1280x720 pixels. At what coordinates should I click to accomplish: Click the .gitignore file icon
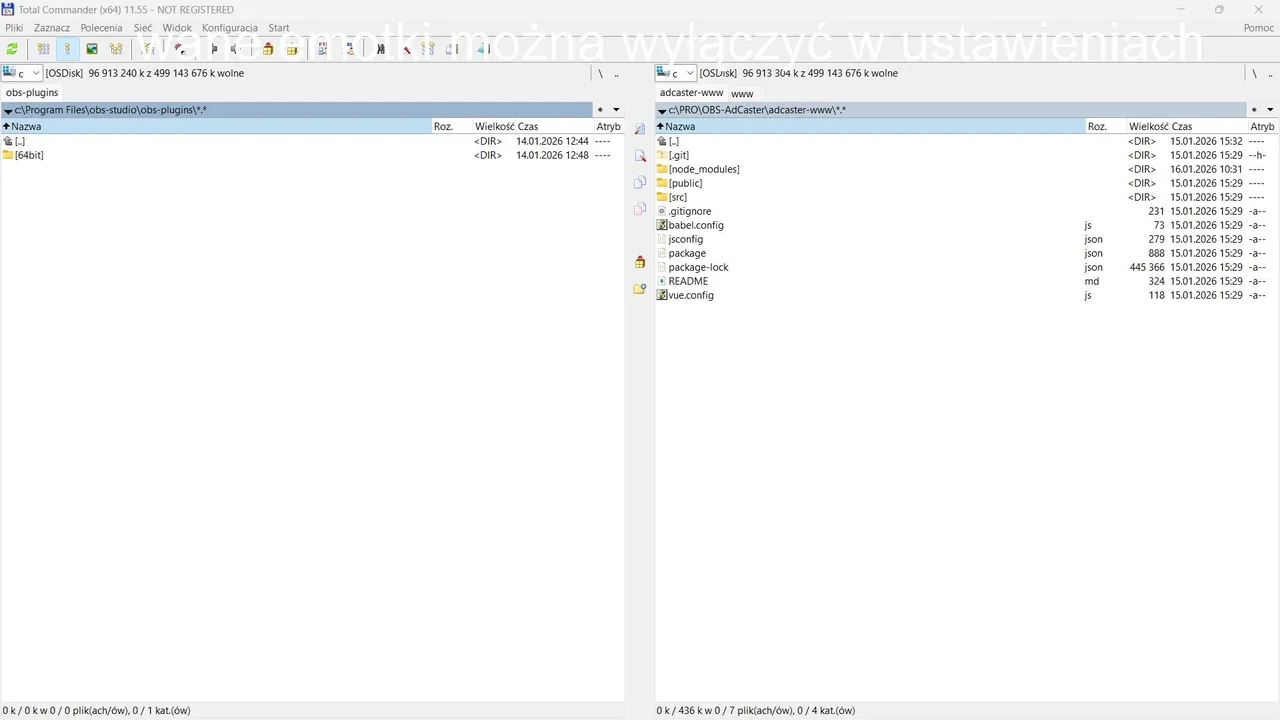coord(661,211)
